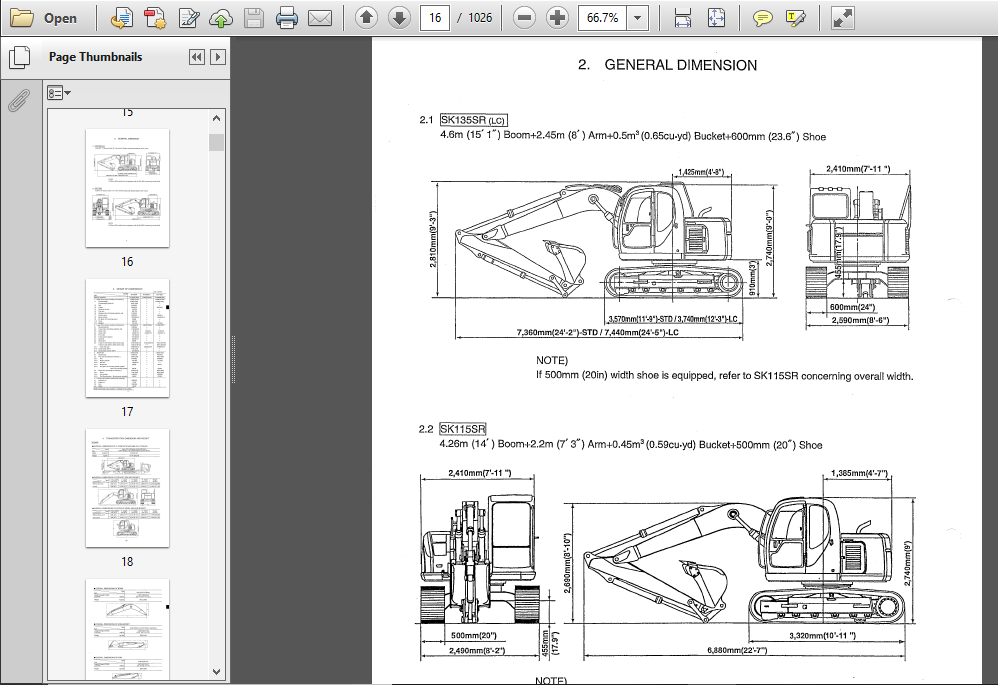Click the page label 18 under thumbnail
Viewport: 998px width, 685px height.
[x=127, y=561]
